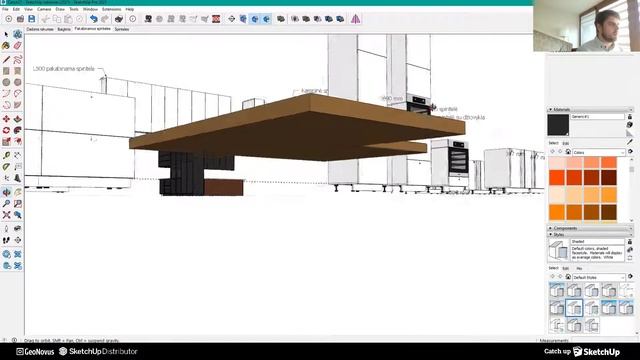Screen dimensions: 640x360
Task: Switch to the Spintelės scene tab
Action: [122, 29]
